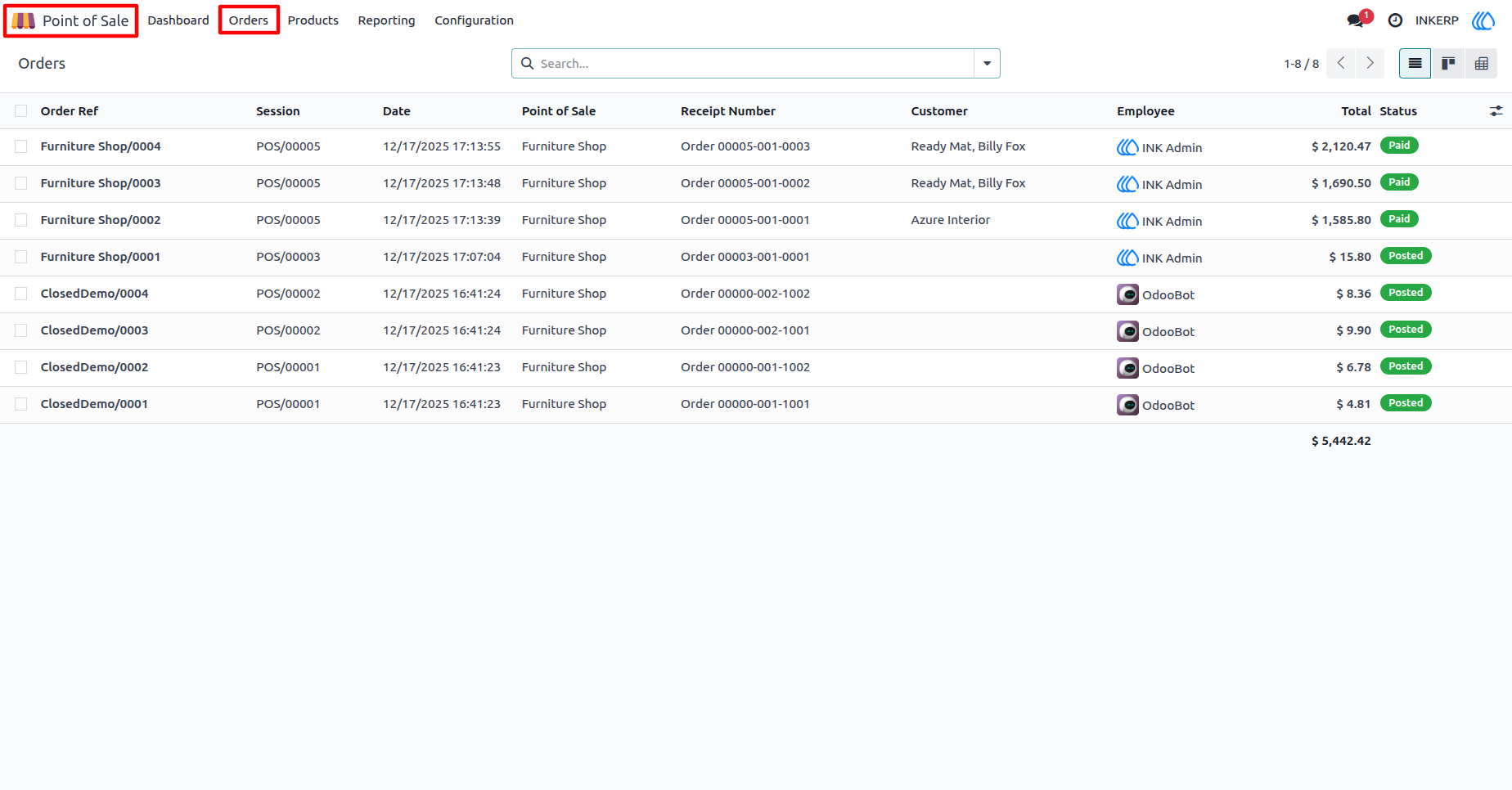
Task: Click INK Admin avatar in Furniture Shop/0001 row
Action: pyautogui.click(x=1127, y=258)
